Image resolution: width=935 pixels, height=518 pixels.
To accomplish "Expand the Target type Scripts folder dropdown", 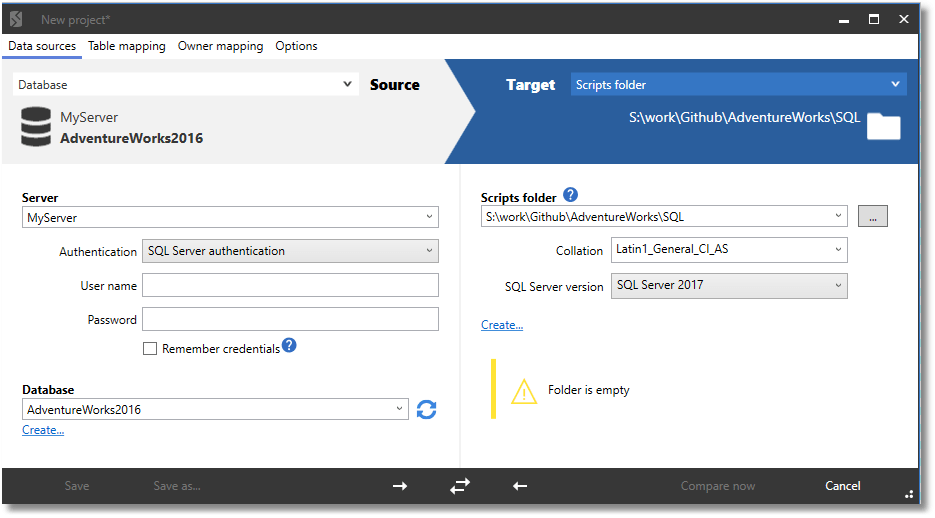I will [x=738, y=85].
